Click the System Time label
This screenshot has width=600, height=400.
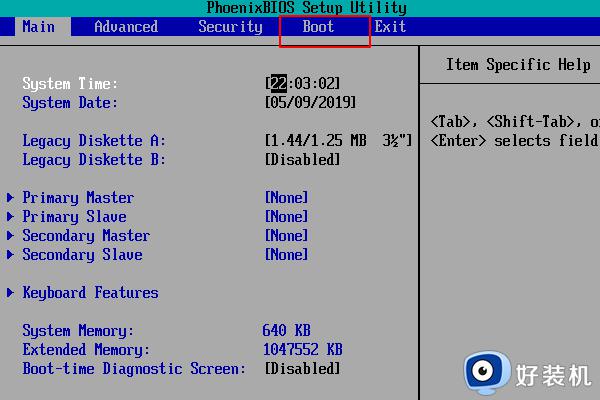70,84
